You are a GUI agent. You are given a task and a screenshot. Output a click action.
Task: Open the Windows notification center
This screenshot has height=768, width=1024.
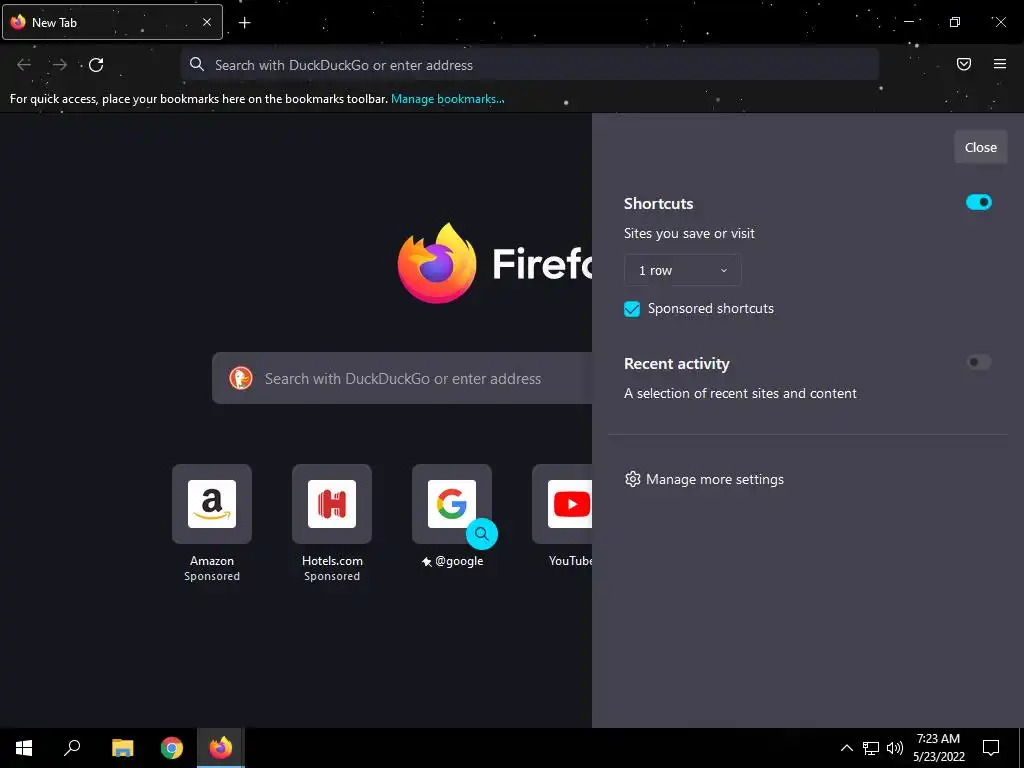click(991, 748)
